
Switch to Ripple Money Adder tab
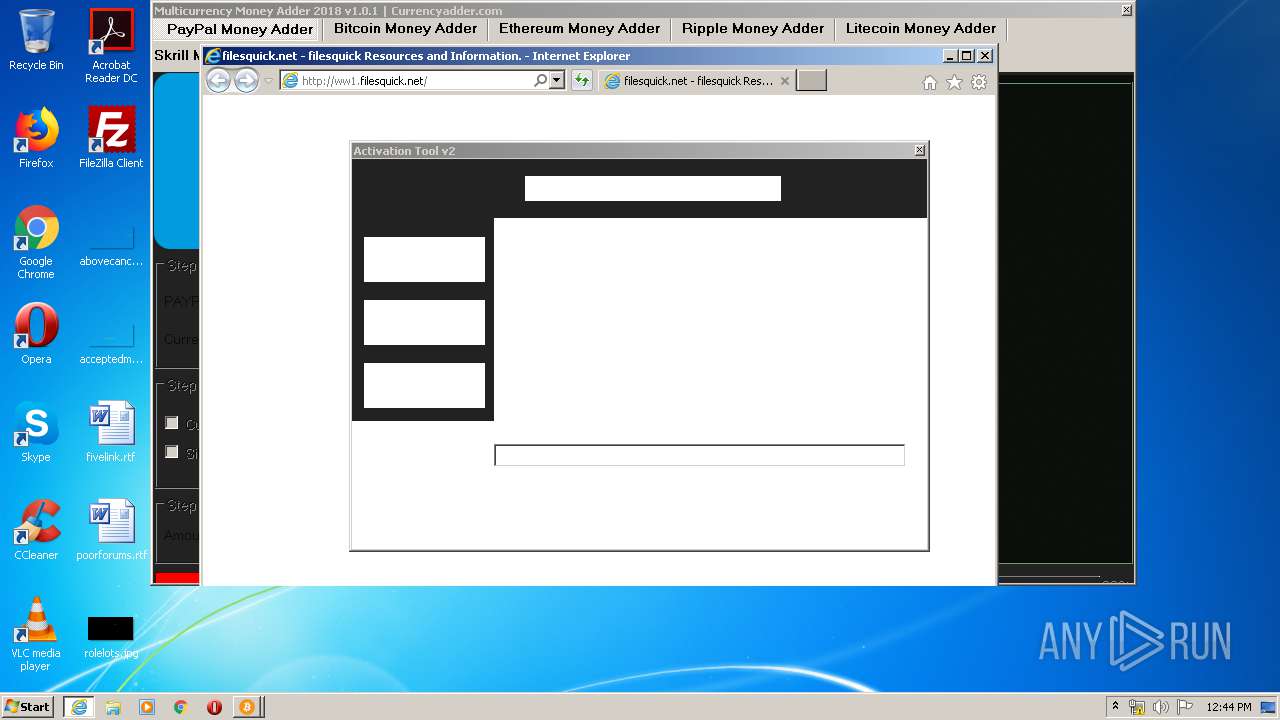point(753,29)
